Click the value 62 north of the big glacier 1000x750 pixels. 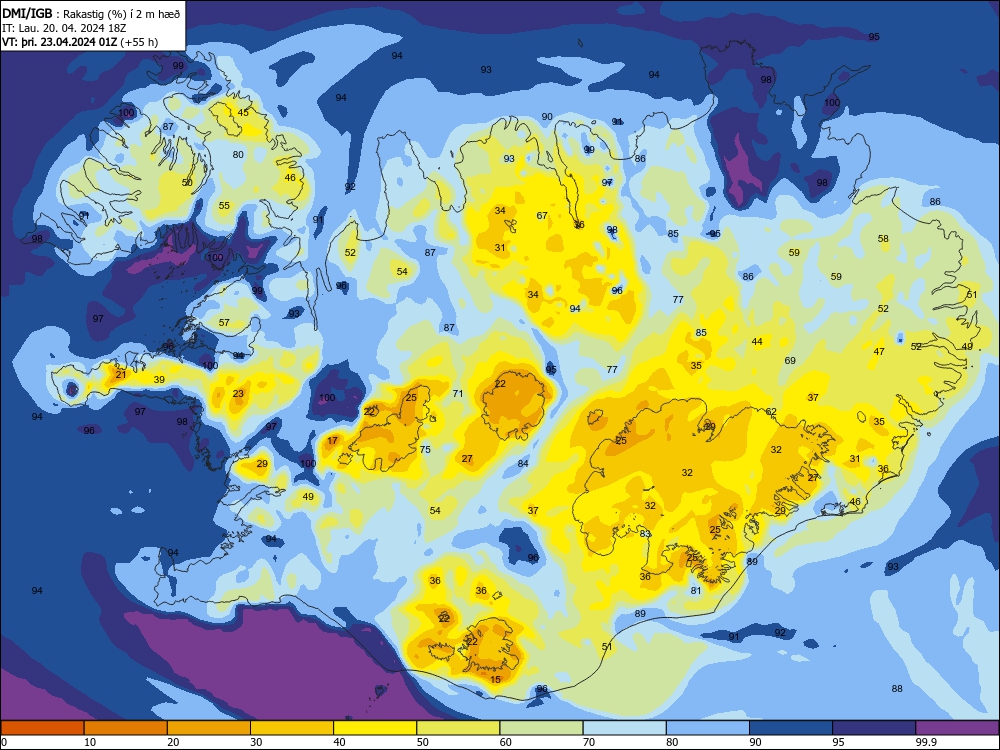(771, 411)
